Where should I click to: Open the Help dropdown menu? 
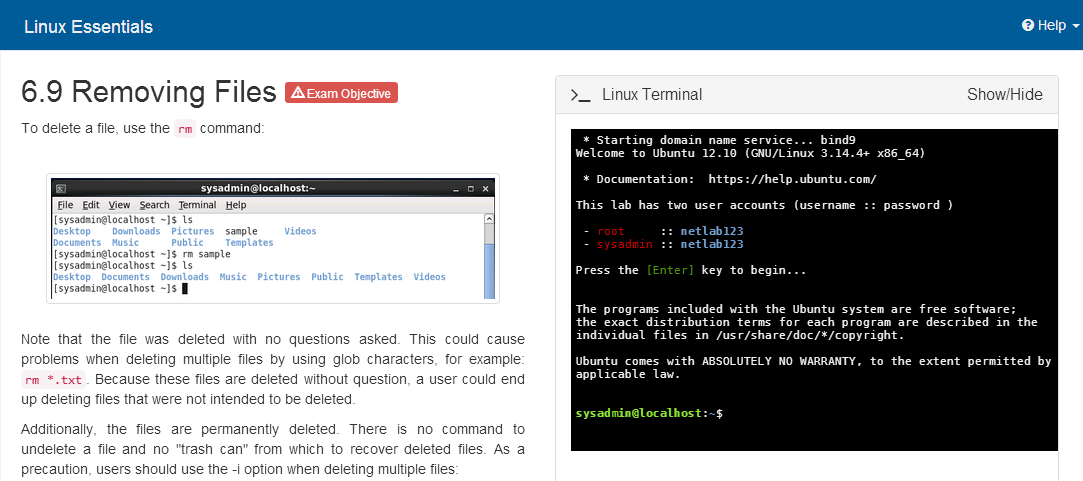coord(1051,26)
